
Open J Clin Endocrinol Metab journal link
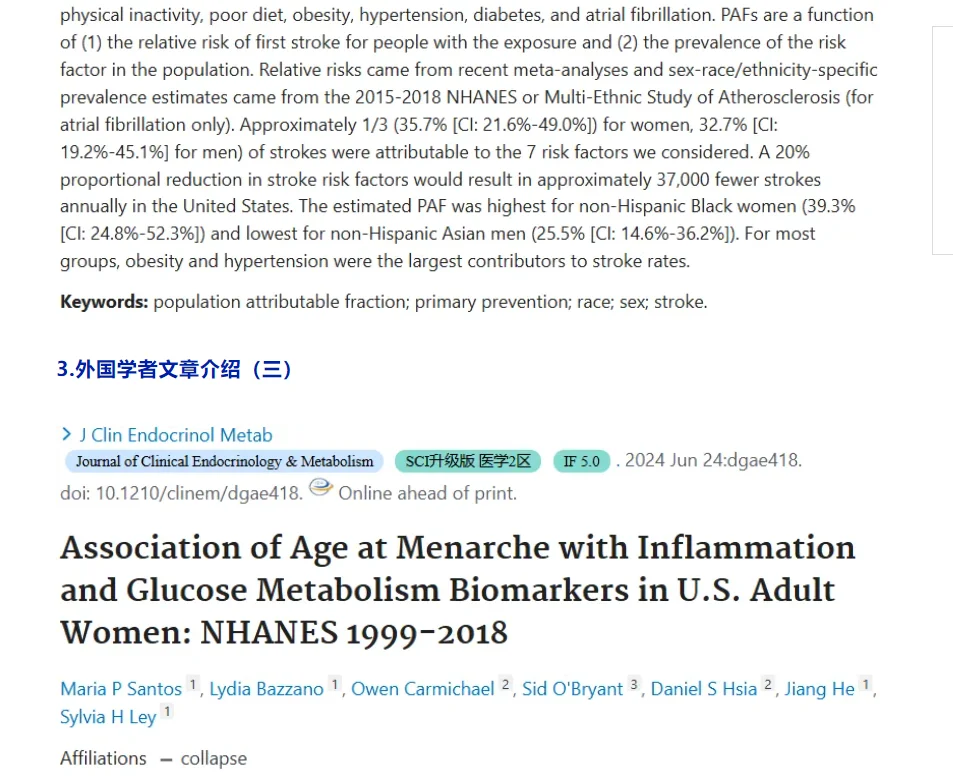click(176, 435)
